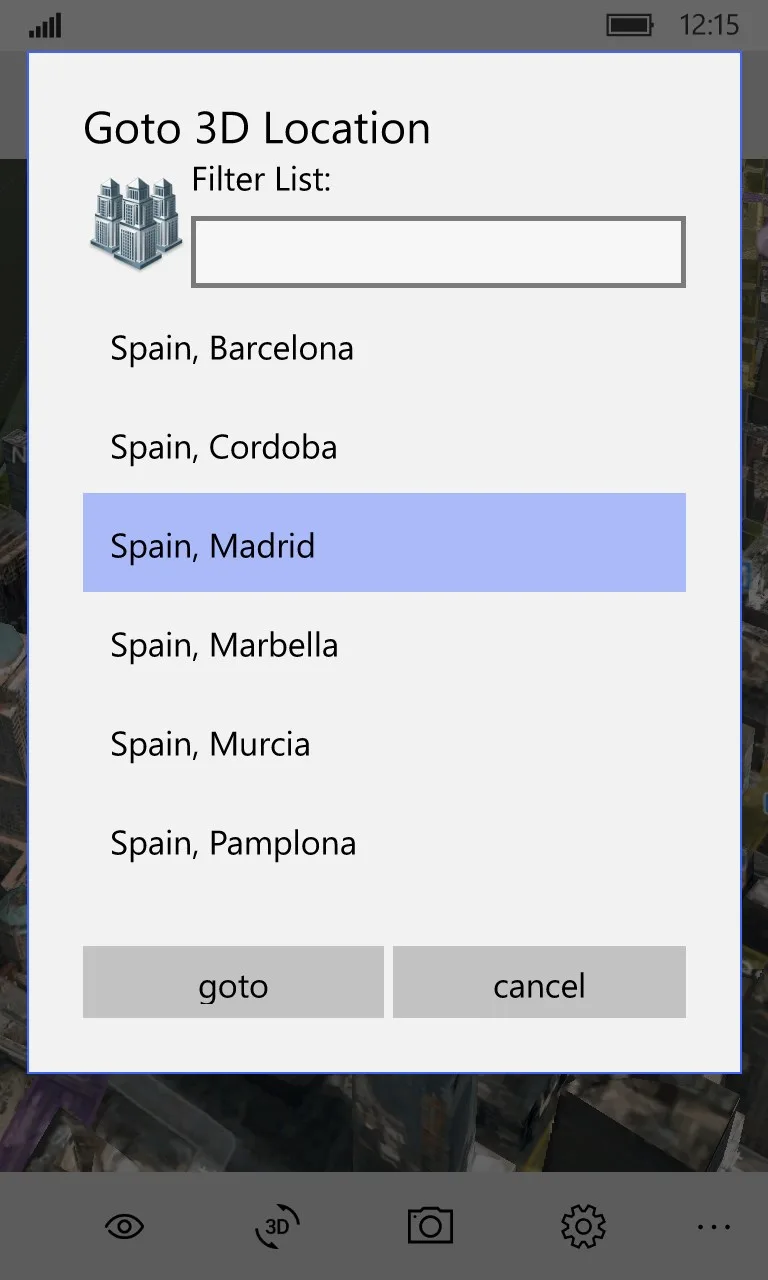
Task: Click the goto button
Action: pyautogui.click(x=233, y=982)
